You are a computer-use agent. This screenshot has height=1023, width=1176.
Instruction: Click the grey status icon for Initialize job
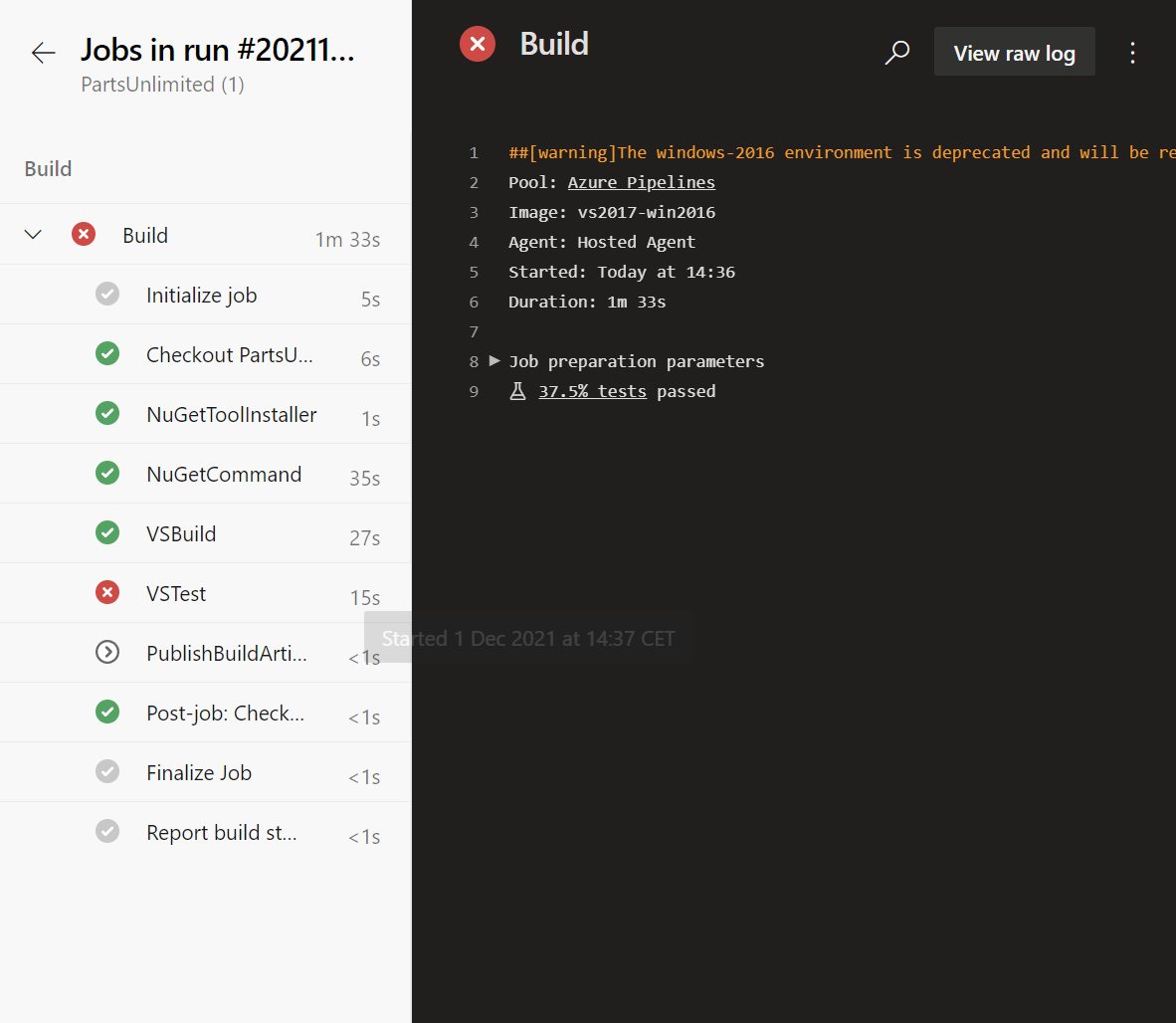point(107,294)
